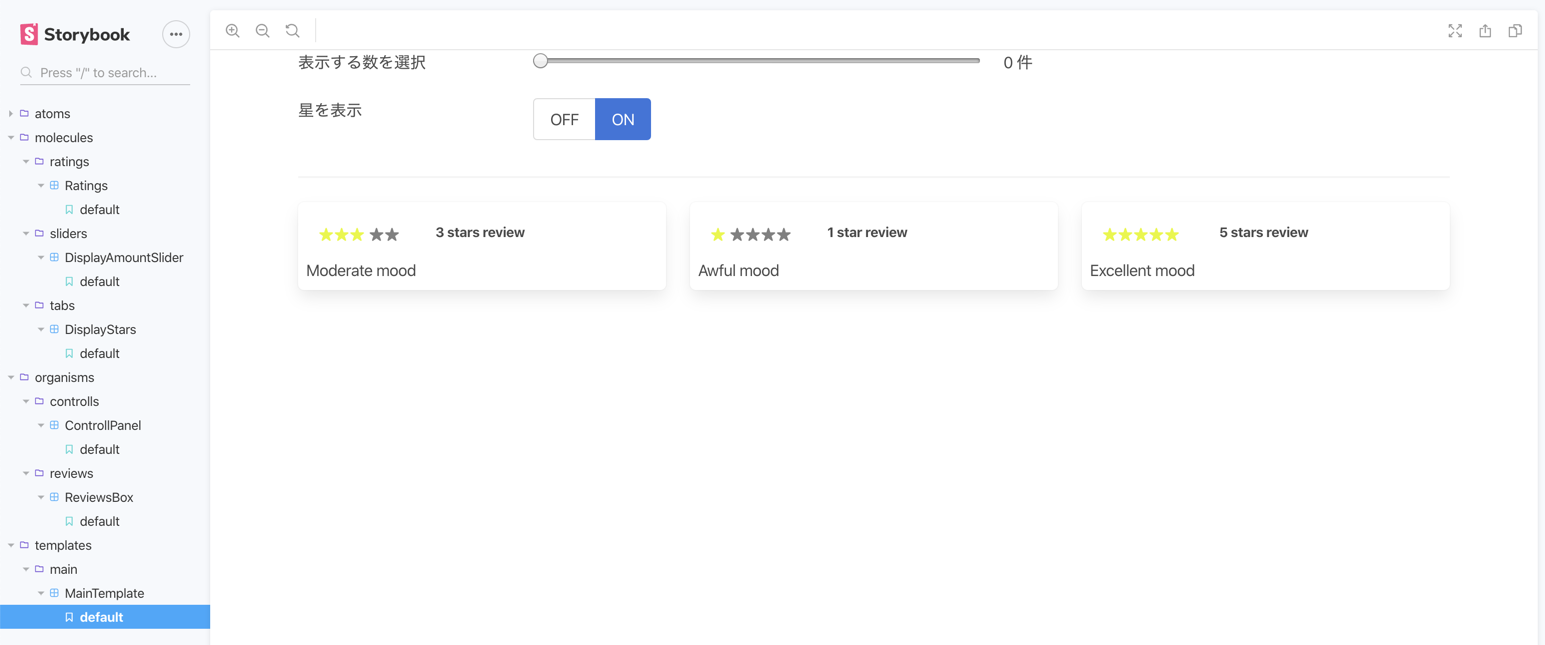This screenshot has width=1545, height=645.
Task: Open default story under Ratings
Action: 99,210
